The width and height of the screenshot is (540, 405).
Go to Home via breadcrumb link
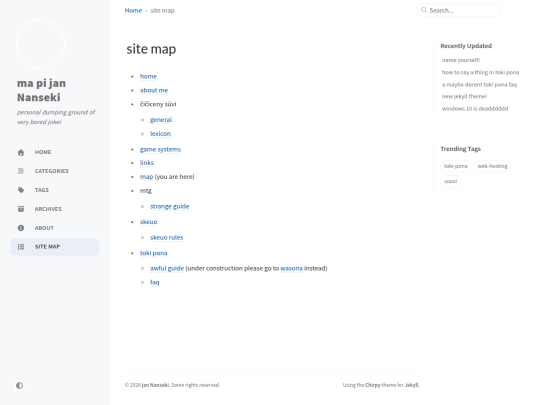coord(133,11)
